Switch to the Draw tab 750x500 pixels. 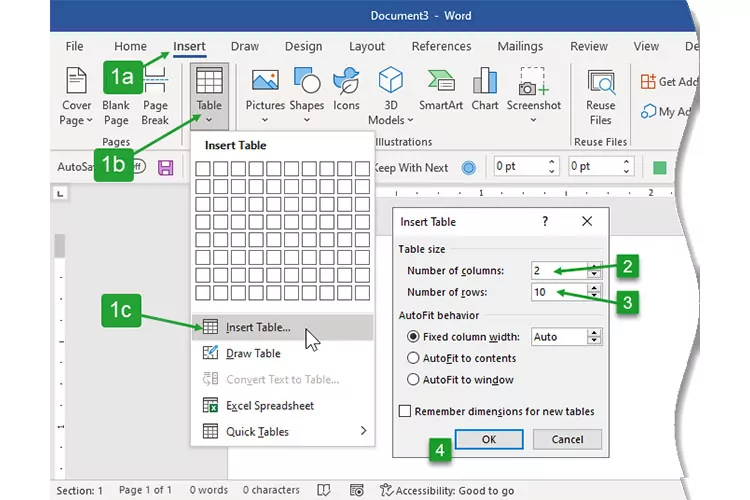(x=244, y=46)
